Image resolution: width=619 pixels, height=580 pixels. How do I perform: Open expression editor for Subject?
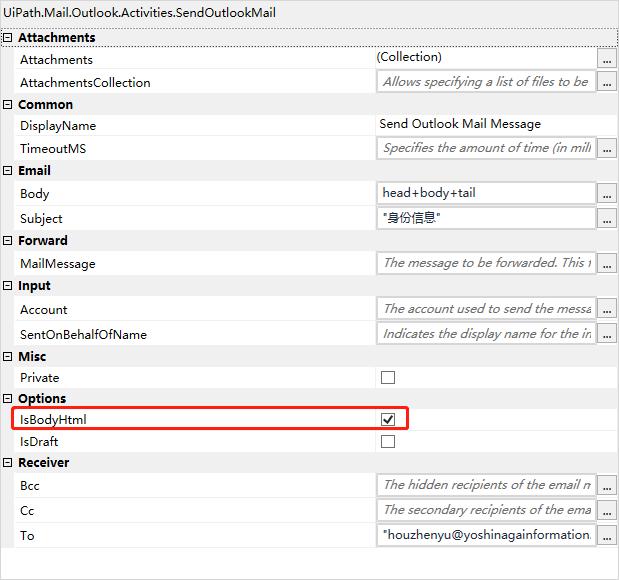(607, 218)
